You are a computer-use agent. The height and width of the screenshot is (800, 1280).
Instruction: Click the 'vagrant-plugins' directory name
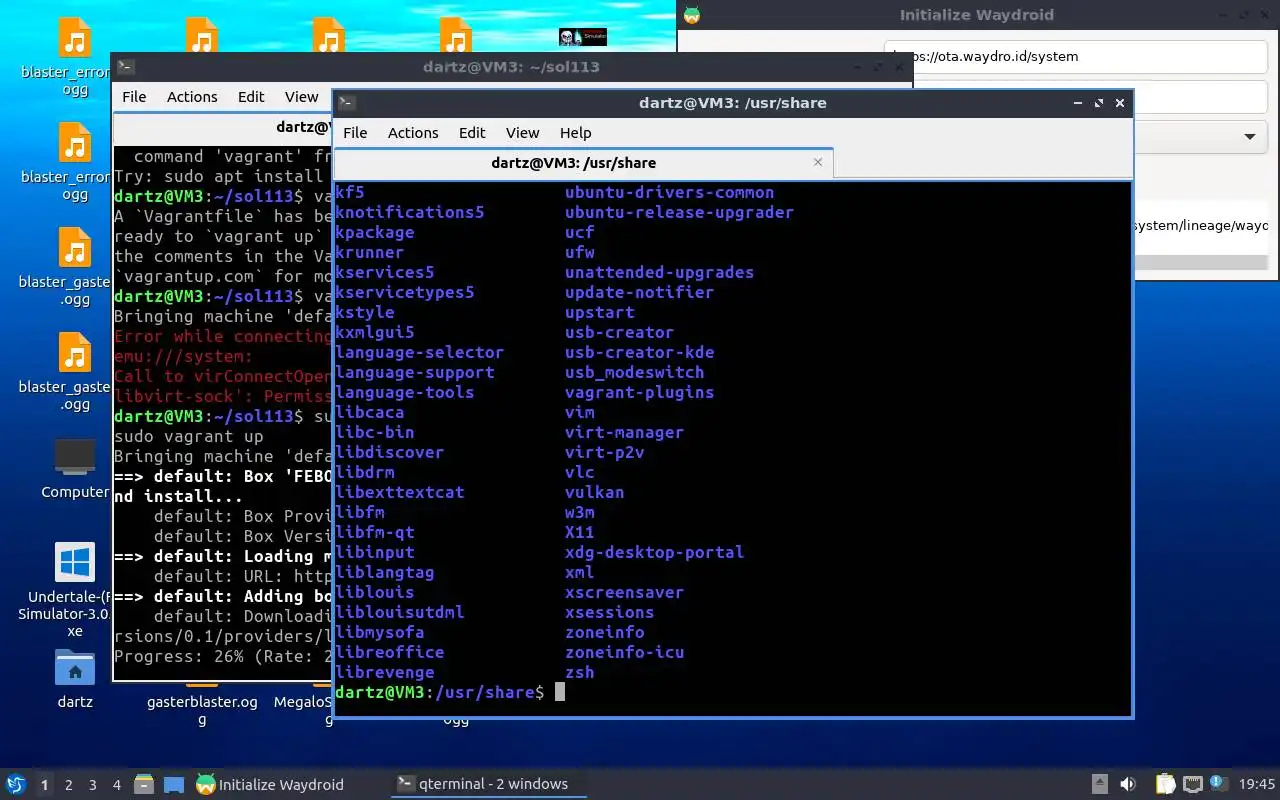[x=639, y=392]
